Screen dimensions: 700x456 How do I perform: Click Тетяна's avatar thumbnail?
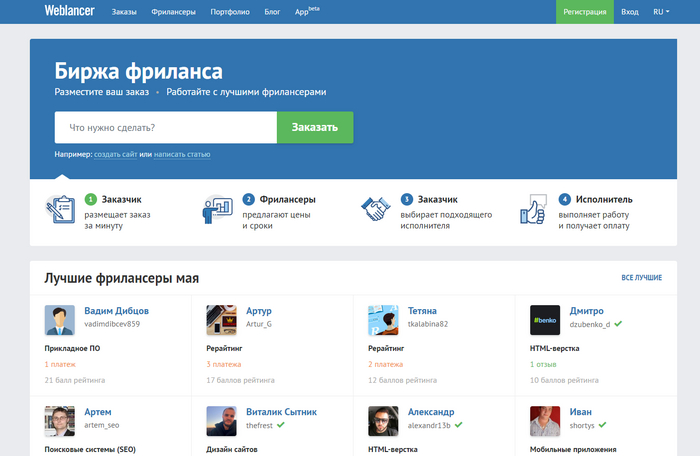(x=383, y=320)
